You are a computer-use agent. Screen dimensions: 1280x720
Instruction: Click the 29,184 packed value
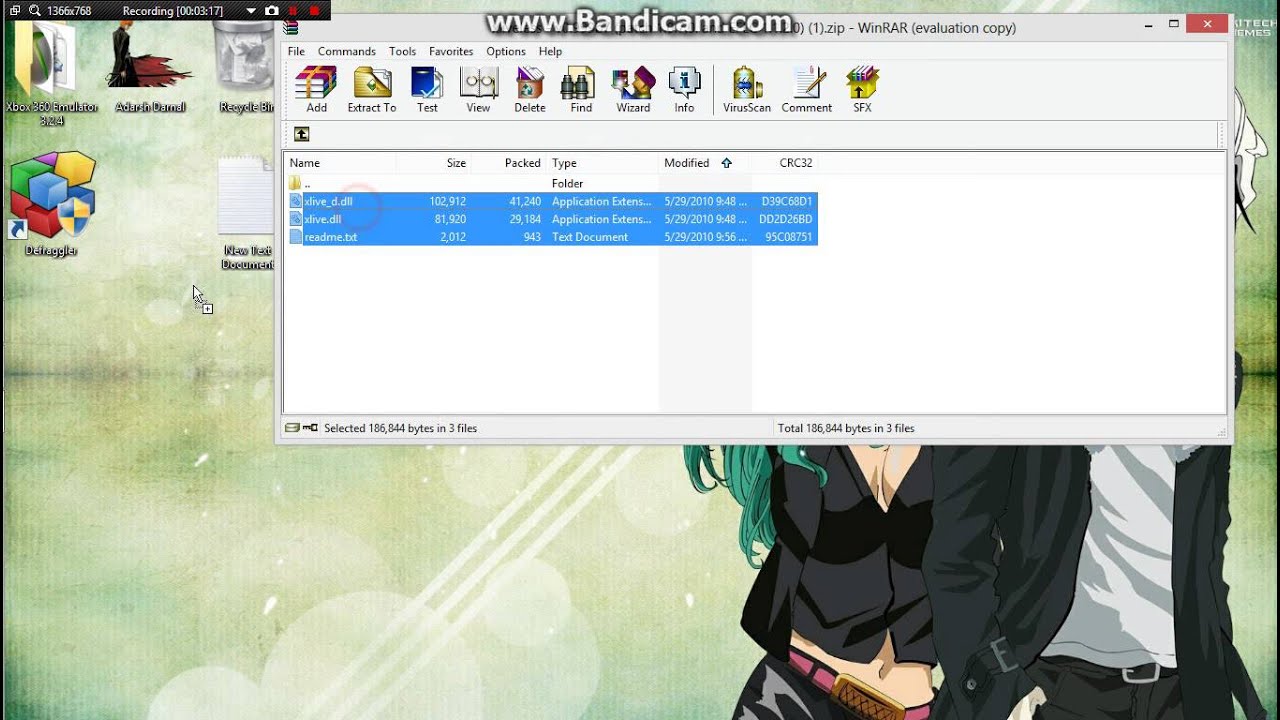coord(525,219)
